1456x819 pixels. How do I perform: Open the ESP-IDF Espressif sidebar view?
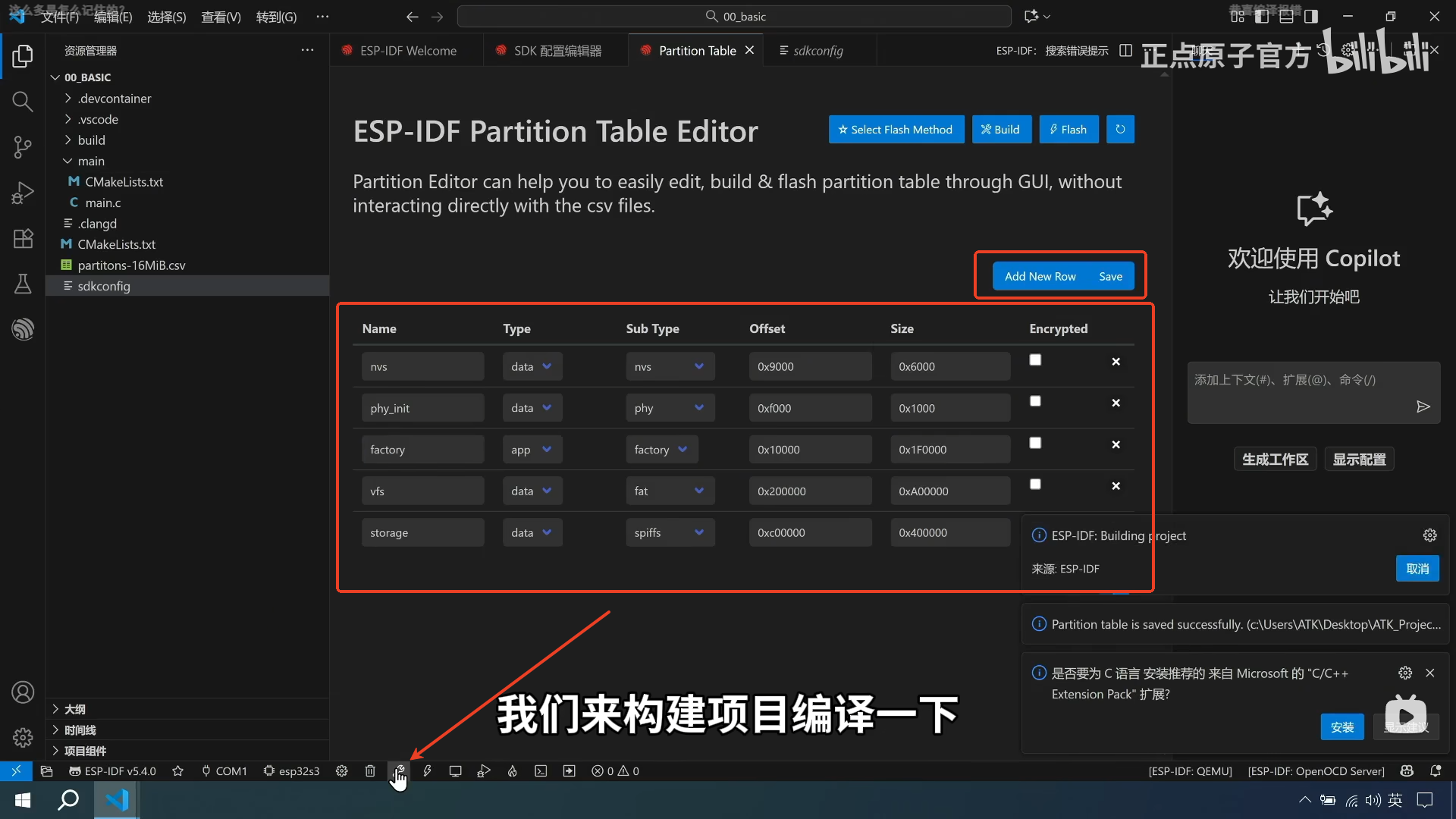23,329
